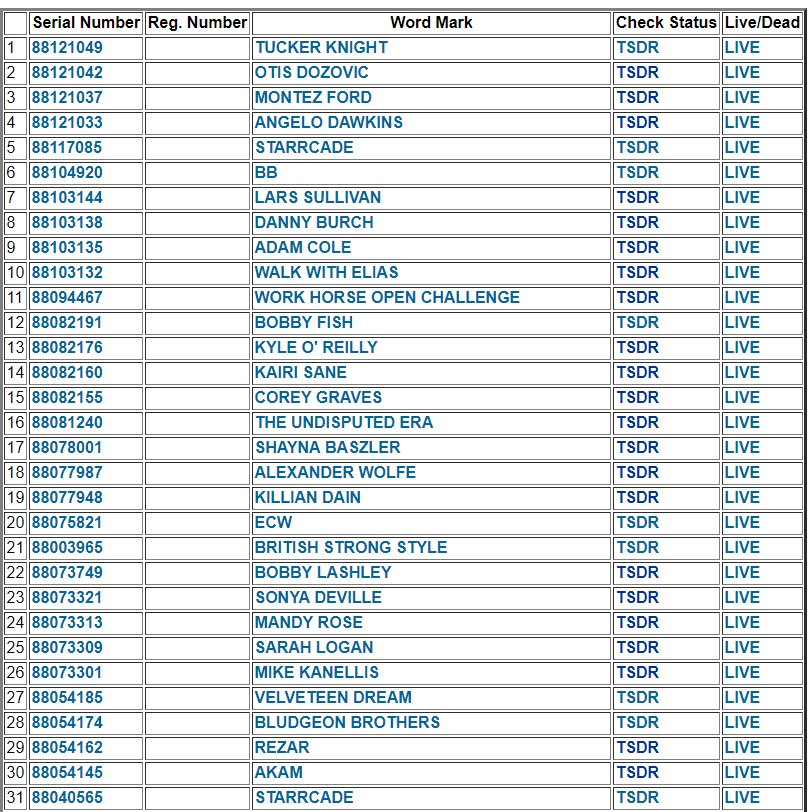This screenshot has width=812, height=812.
Task: Open the BOBBY LASHLEY word mark
Action: tap(323, 572)
